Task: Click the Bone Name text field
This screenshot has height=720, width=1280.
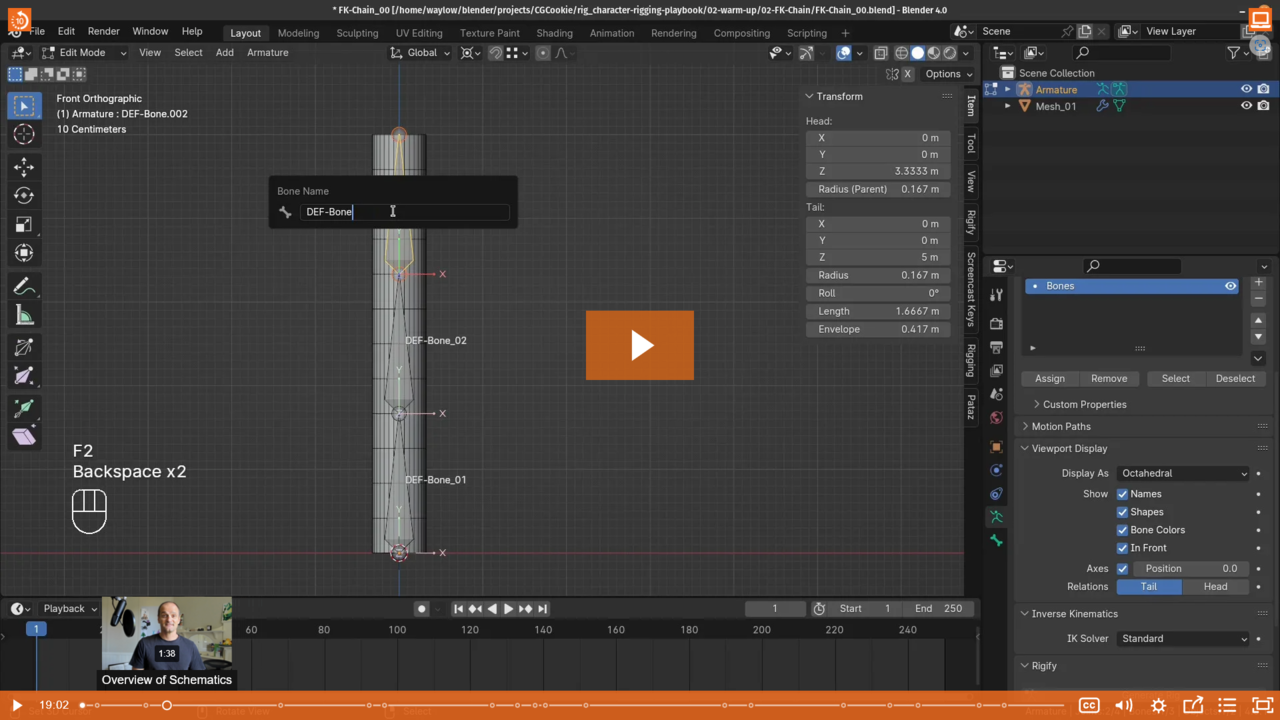Action: click(x=404, y=212)
